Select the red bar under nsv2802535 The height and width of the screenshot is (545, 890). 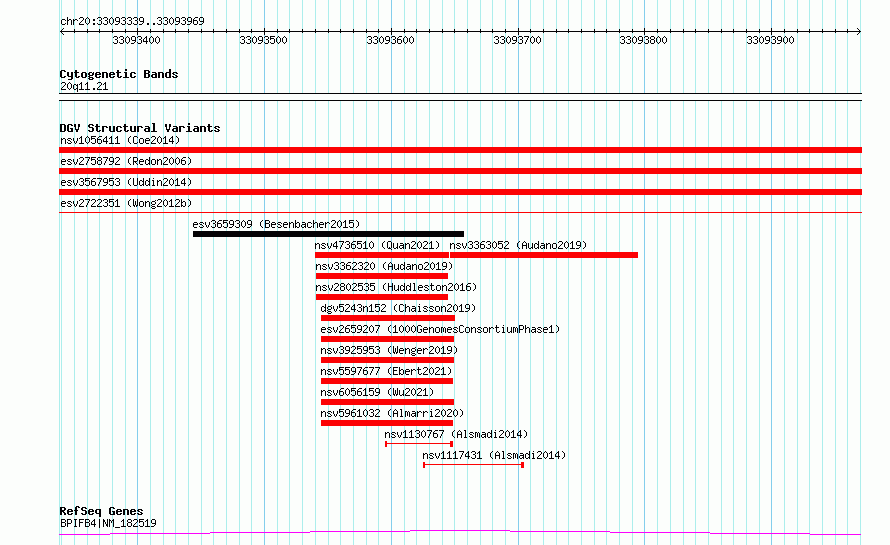[382, 297]
